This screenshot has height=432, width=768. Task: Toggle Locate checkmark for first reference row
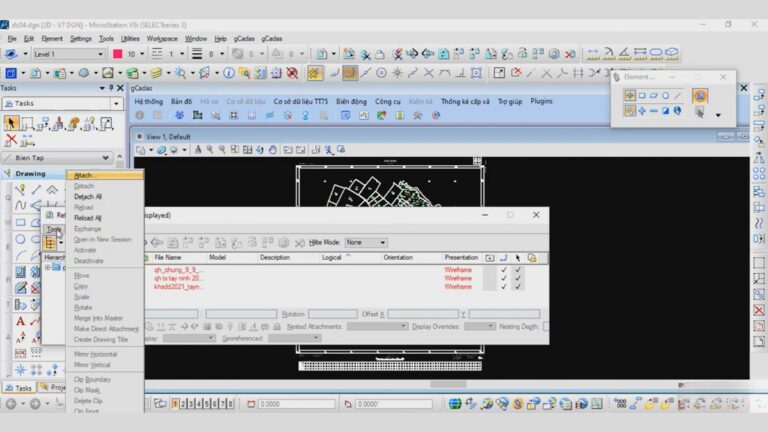[518, 270]
